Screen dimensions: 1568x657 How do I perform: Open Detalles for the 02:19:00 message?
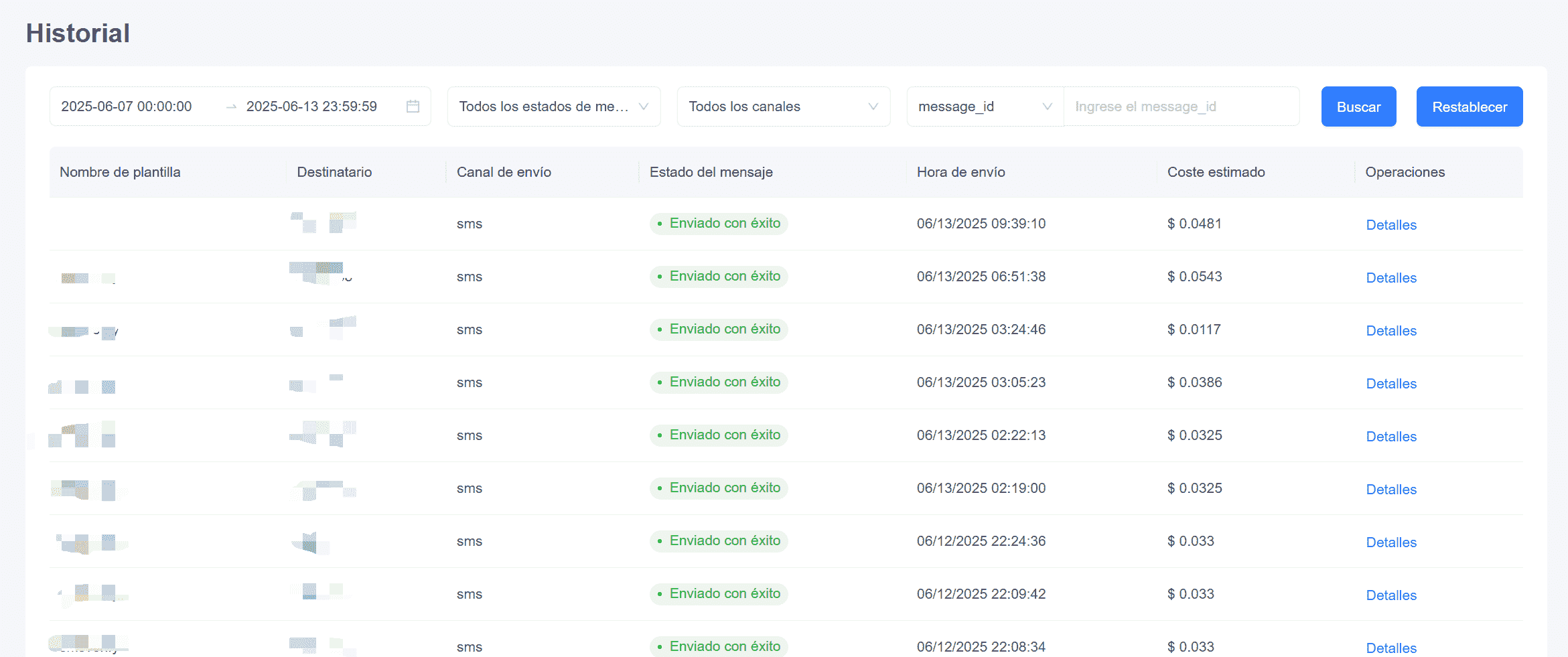point(1391,490)
